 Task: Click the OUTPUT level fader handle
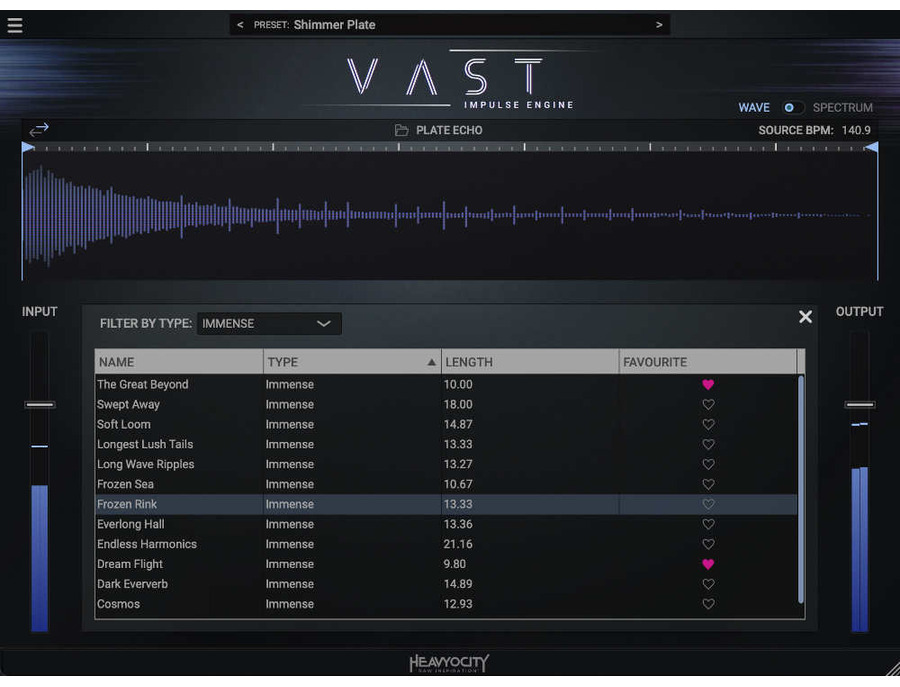tap(860, 405)
